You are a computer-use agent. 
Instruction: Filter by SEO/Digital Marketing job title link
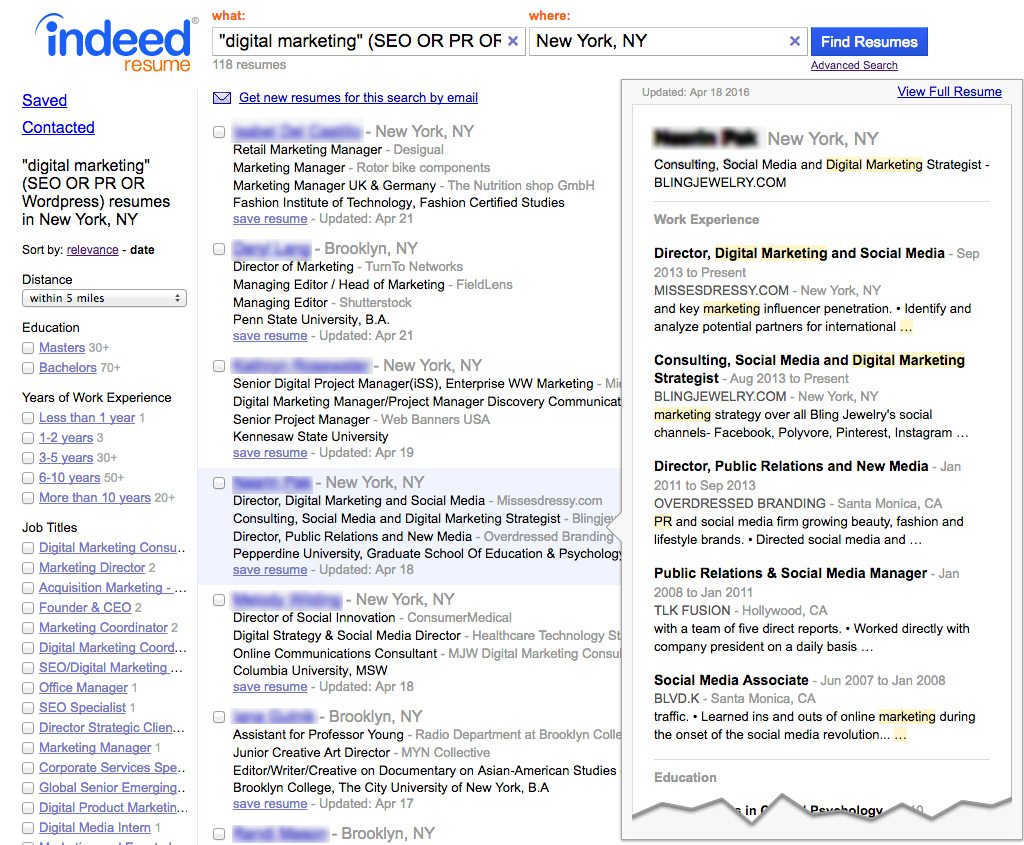110,667
